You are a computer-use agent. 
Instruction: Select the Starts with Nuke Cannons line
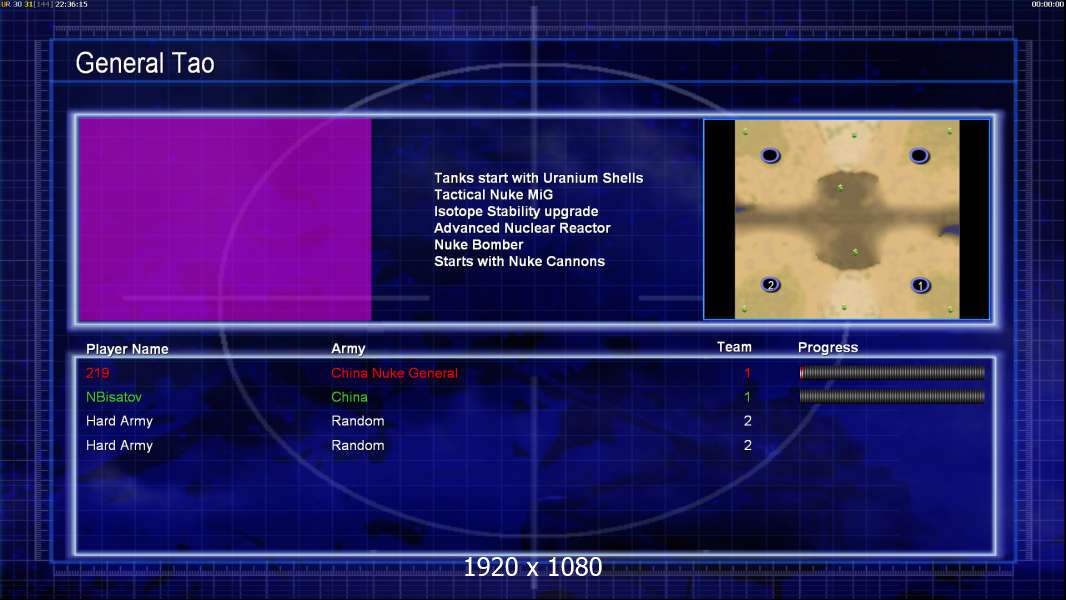[x=519, y=261]
